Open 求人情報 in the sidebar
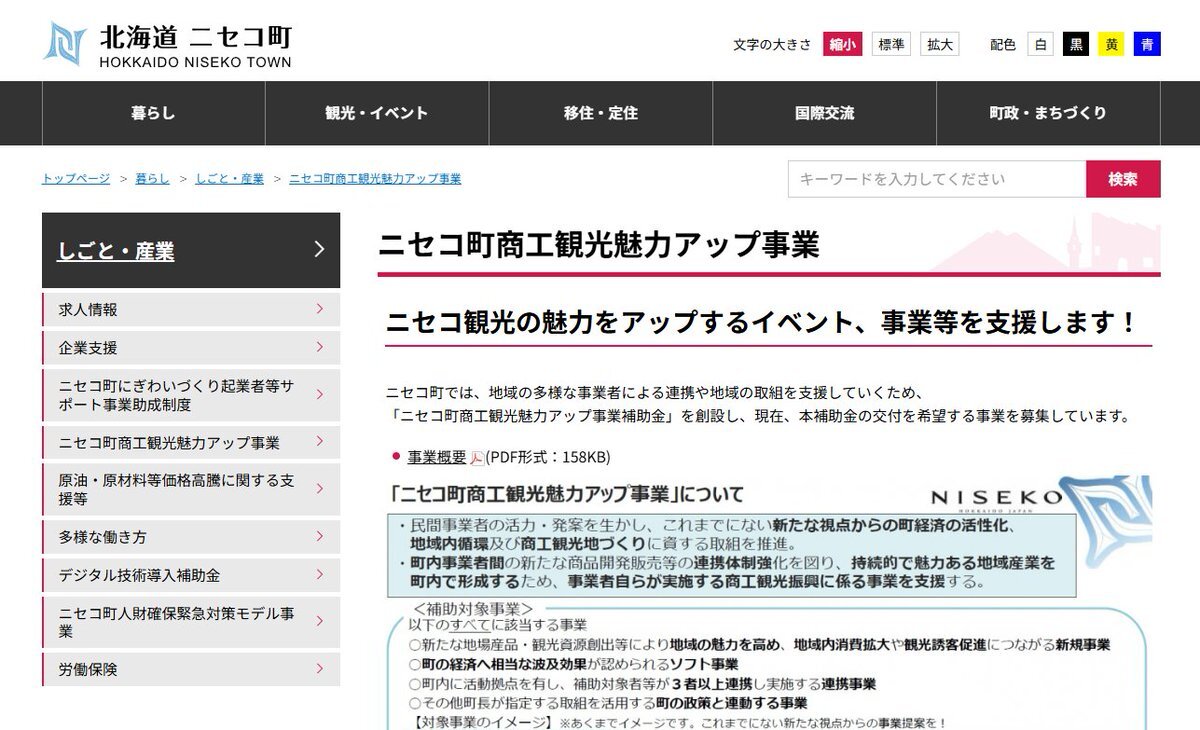The height and width of the screenshot is (730, 1200). click(191, 309)
